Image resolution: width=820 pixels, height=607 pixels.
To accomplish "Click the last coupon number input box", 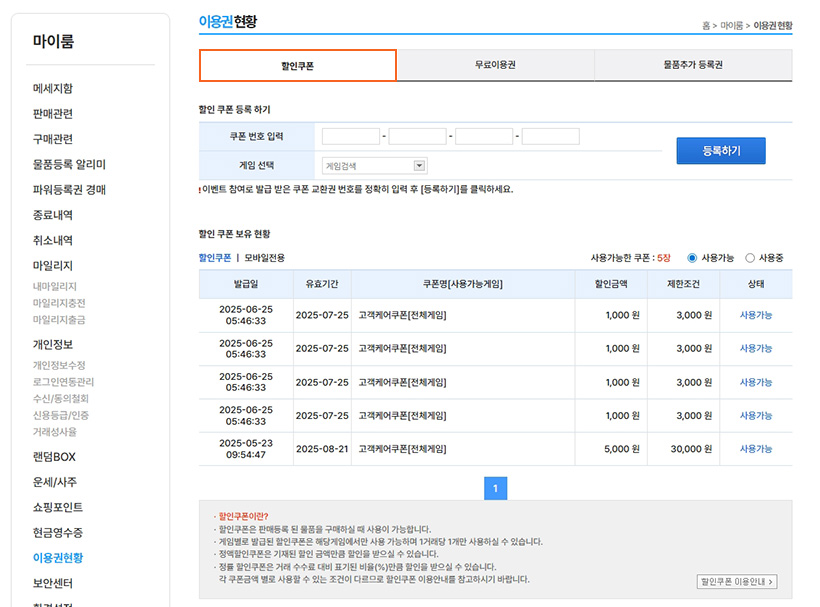I will pyautogui.click(x=550, y=137).
